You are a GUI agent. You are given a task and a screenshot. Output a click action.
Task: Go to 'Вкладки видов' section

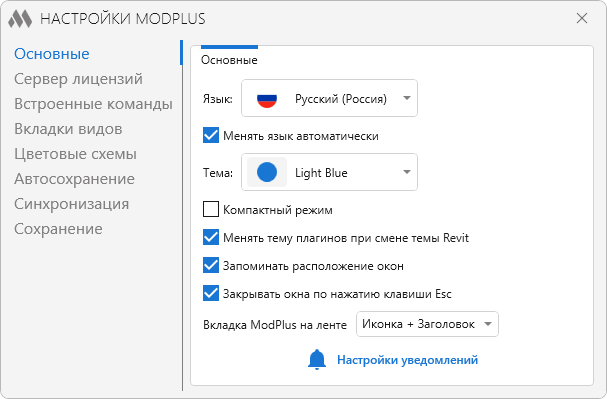pyautogui.click(x=68, y=129)
